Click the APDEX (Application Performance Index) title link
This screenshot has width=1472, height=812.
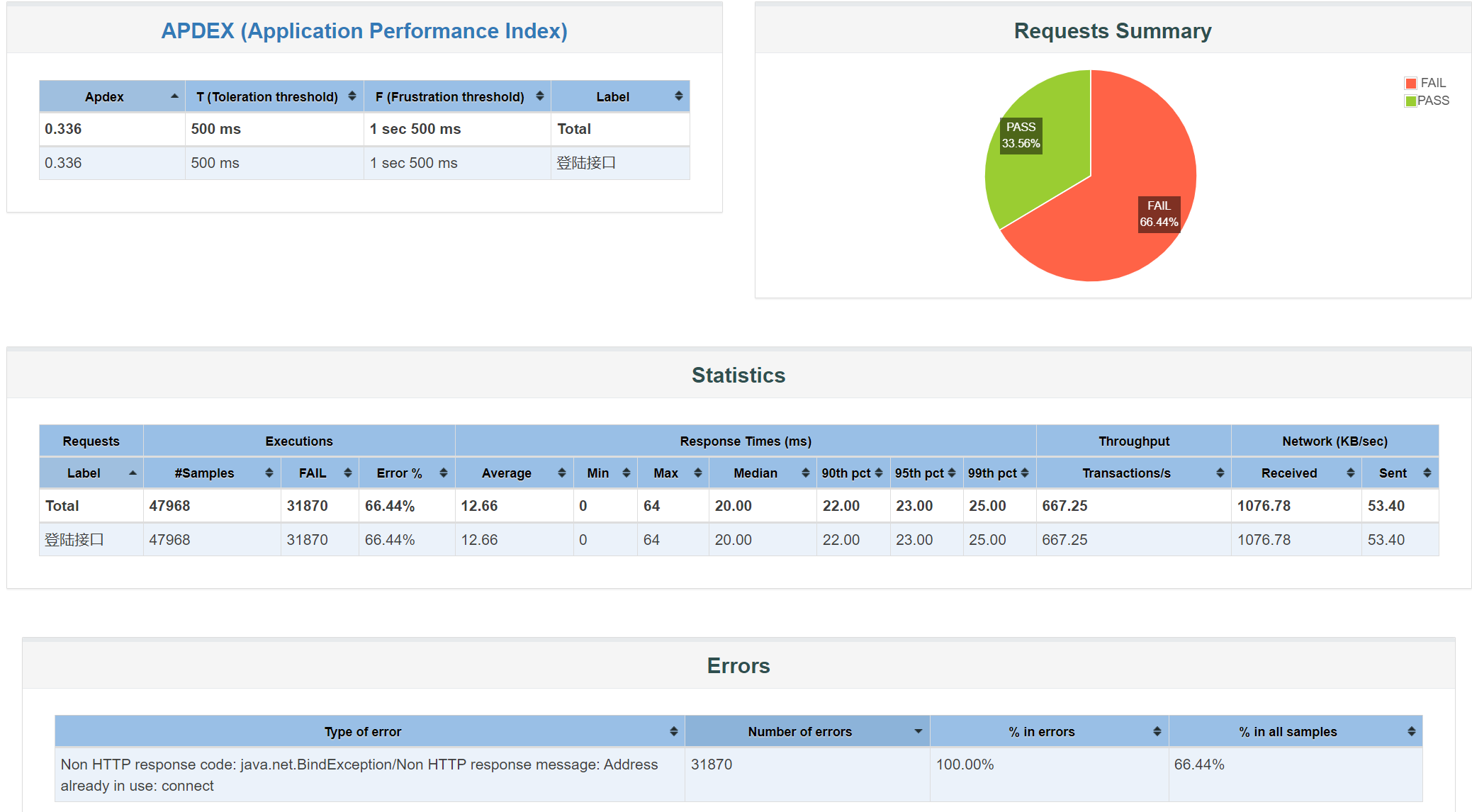(364, 31)
